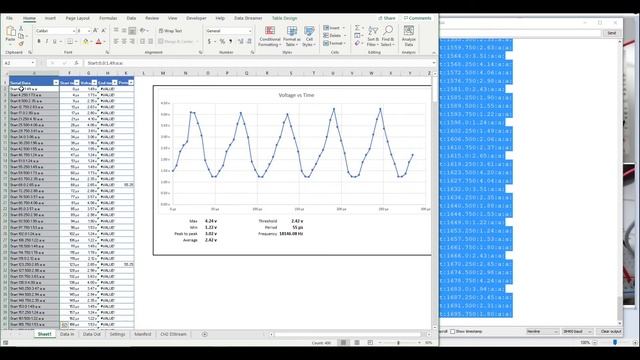Toggle the Bottom Align button
640x360 pixels.
click(x=132, y=31)
